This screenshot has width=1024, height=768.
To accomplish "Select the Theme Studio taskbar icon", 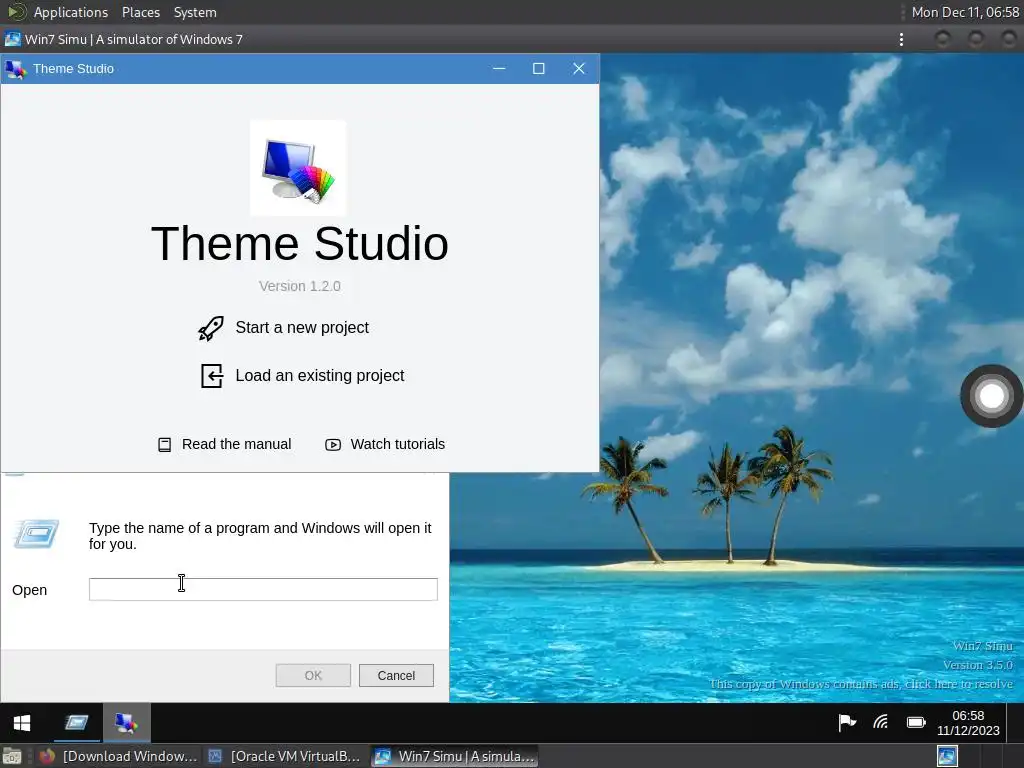I will coord(126,722).
